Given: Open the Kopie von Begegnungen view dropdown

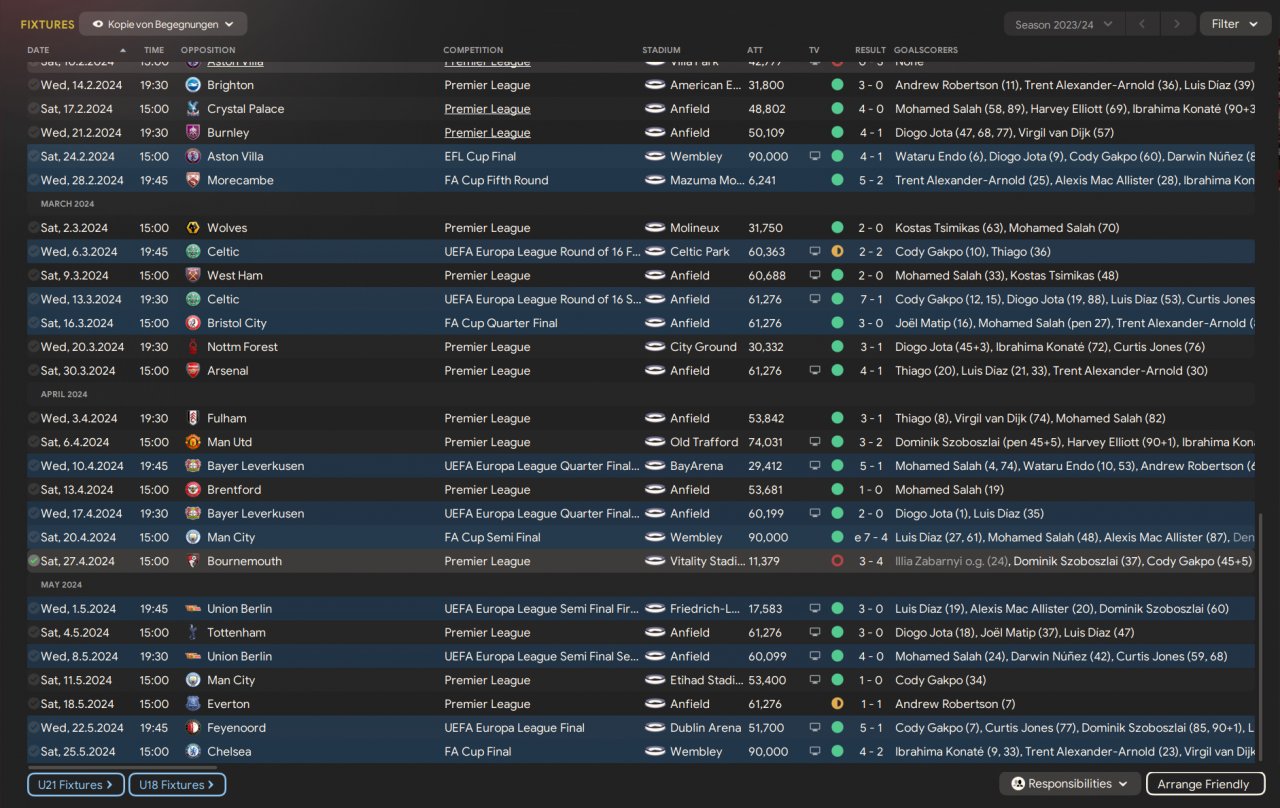Looking at the screenshot, I should pyautogui.click(x=163, y=24).
